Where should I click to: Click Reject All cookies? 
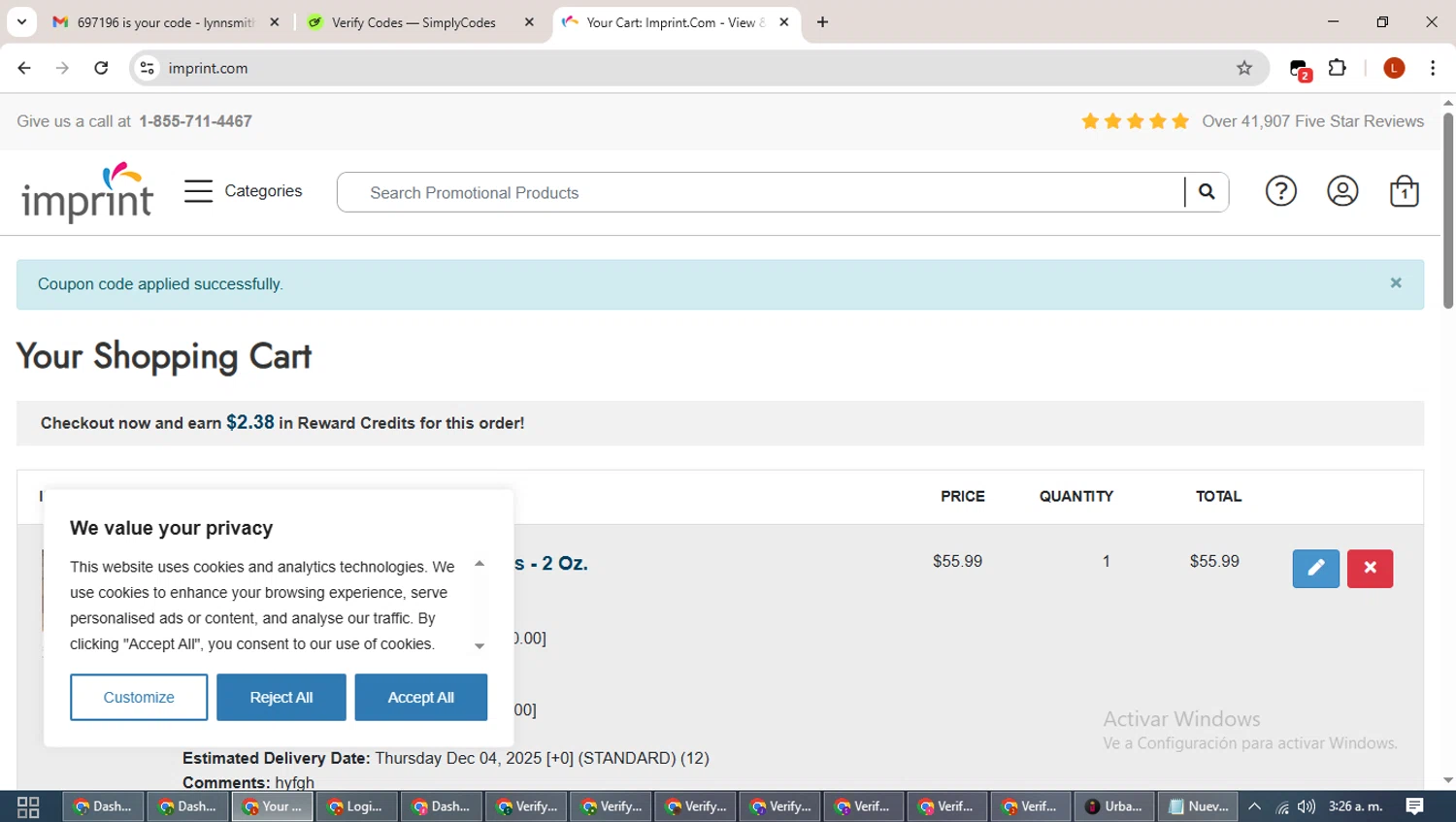(281, 698)
